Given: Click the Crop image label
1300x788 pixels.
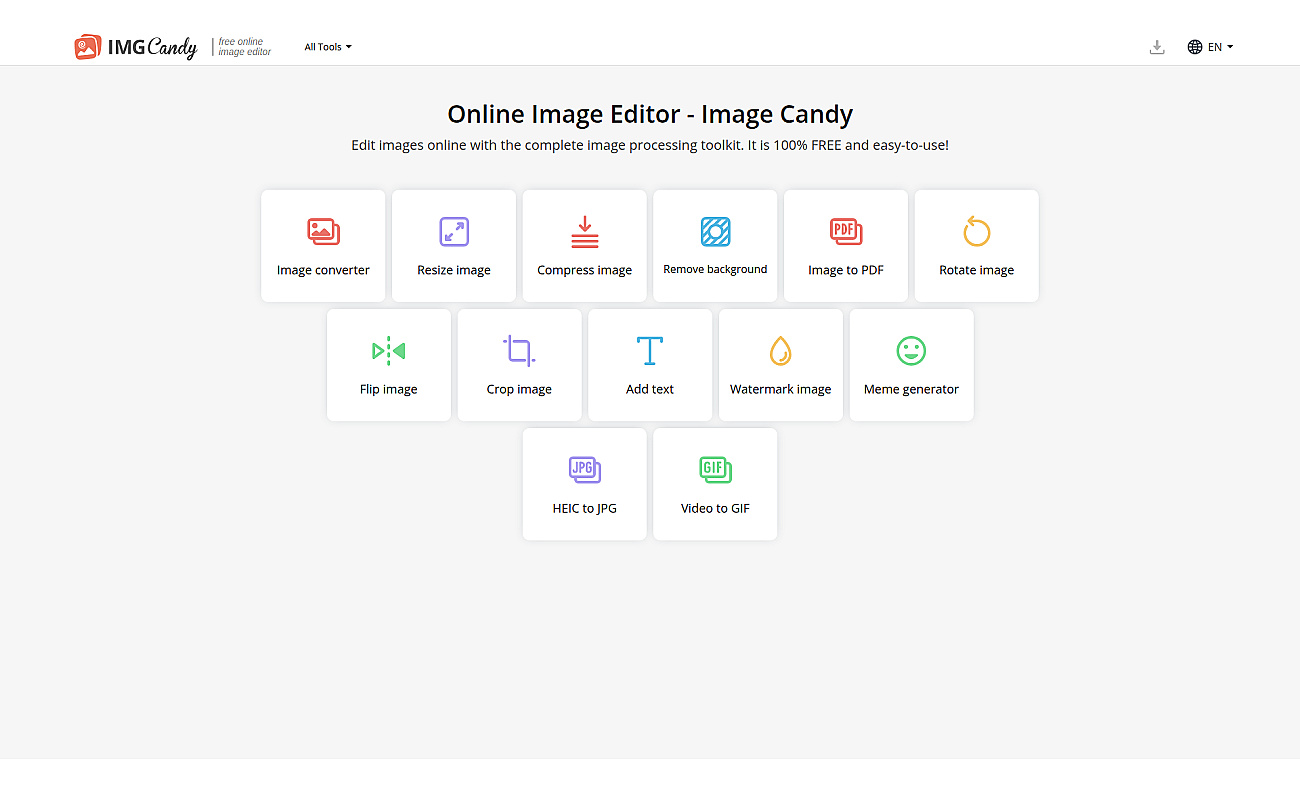Looking at the screenshot, I should coord(519,389).
